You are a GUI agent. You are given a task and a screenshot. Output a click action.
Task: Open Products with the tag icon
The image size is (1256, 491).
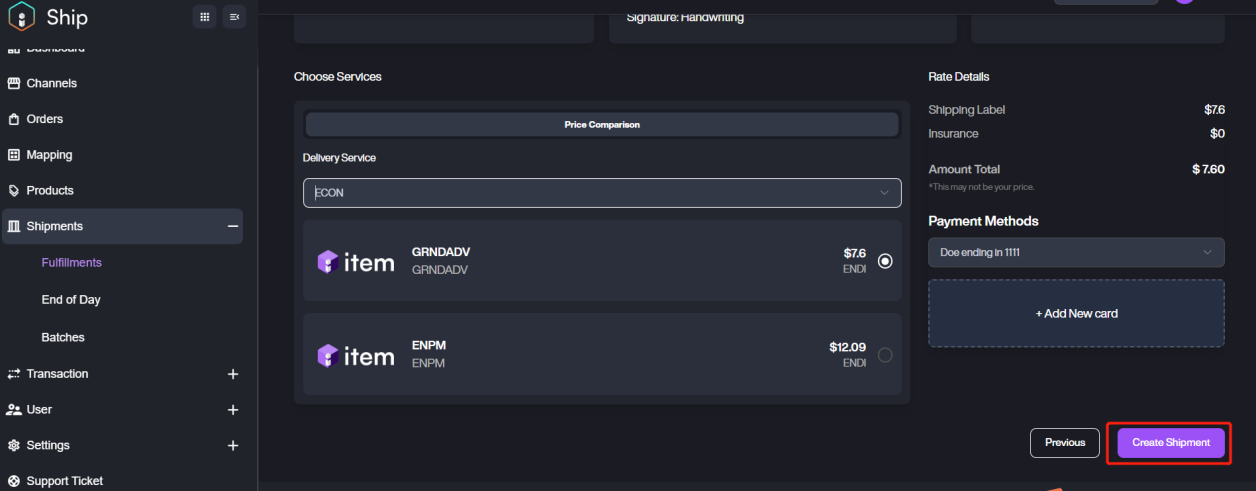click(14, 190)
